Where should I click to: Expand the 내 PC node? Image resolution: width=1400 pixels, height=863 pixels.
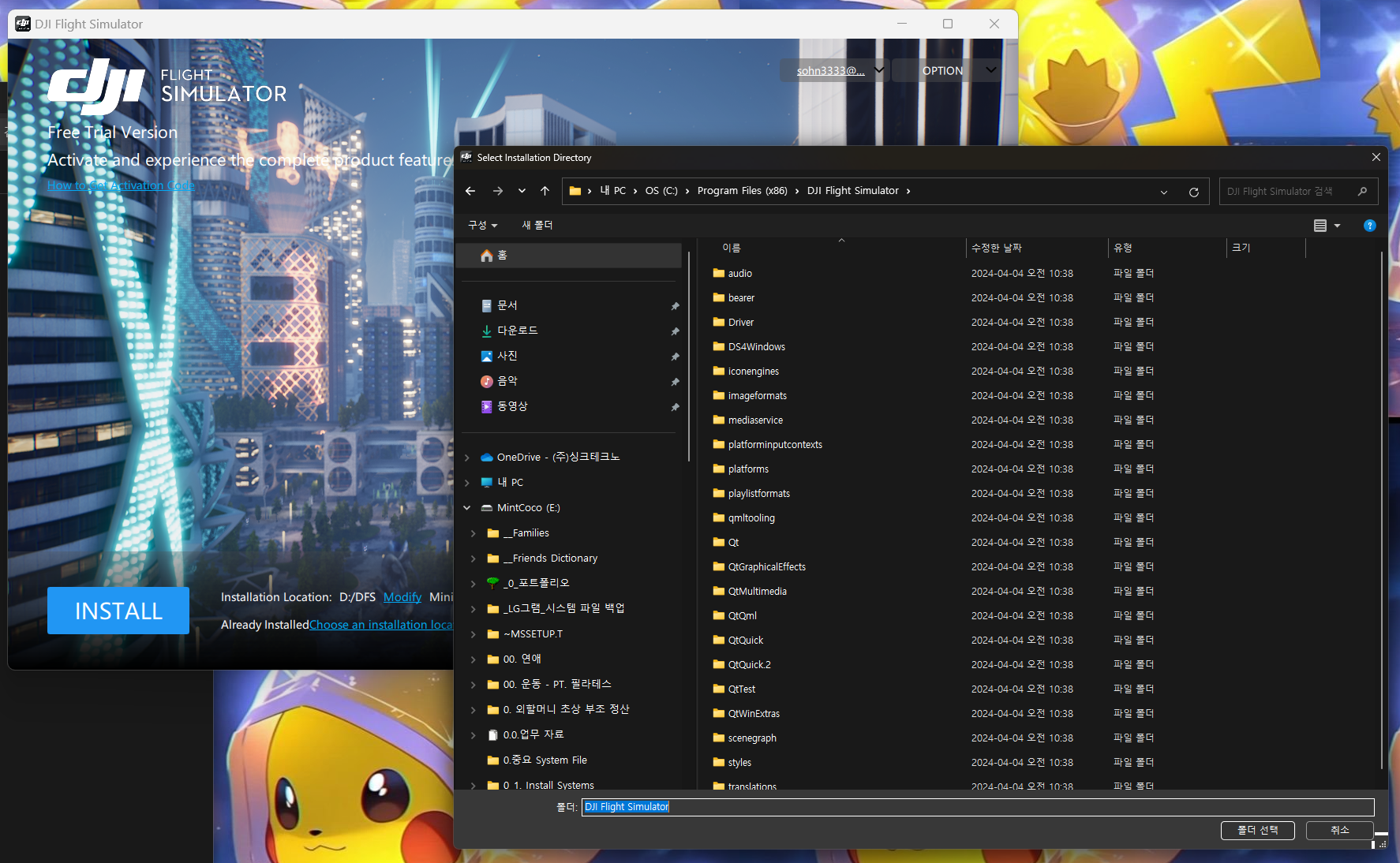point(467,483)
